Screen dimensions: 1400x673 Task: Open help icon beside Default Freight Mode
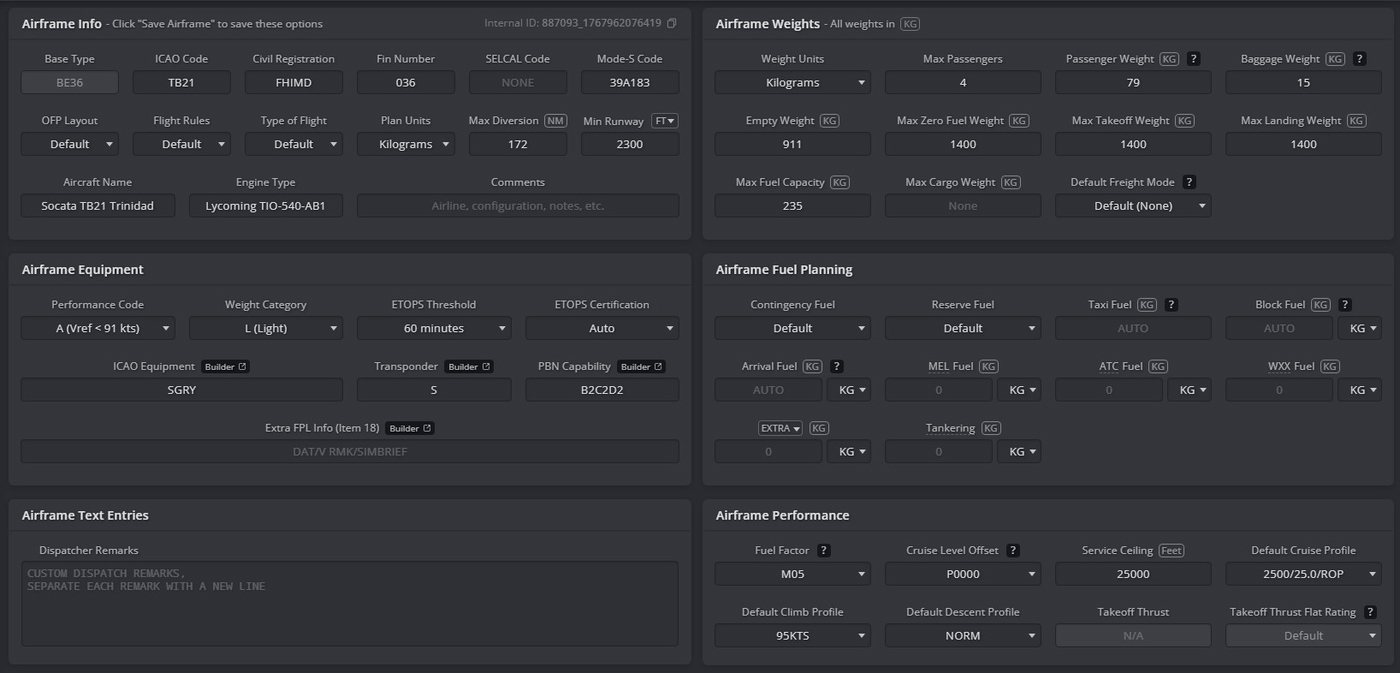pos(1189,182)
